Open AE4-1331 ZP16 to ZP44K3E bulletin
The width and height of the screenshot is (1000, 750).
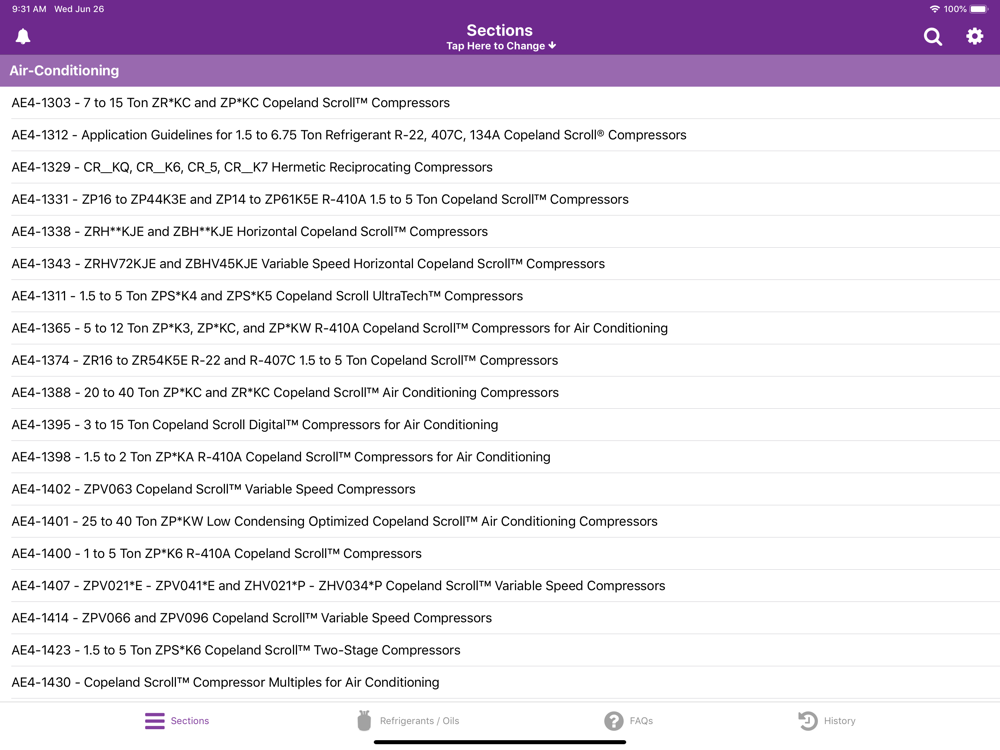500,200
